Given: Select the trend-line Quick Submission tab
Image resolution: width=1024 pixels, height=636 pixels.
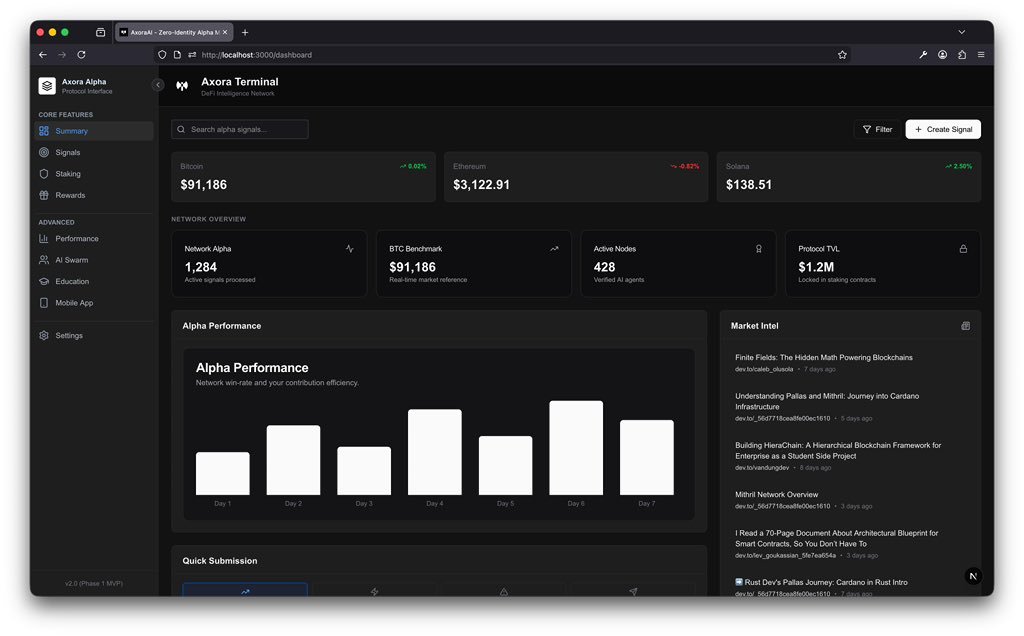Looking at the screenshot, I should click(245, 590).
